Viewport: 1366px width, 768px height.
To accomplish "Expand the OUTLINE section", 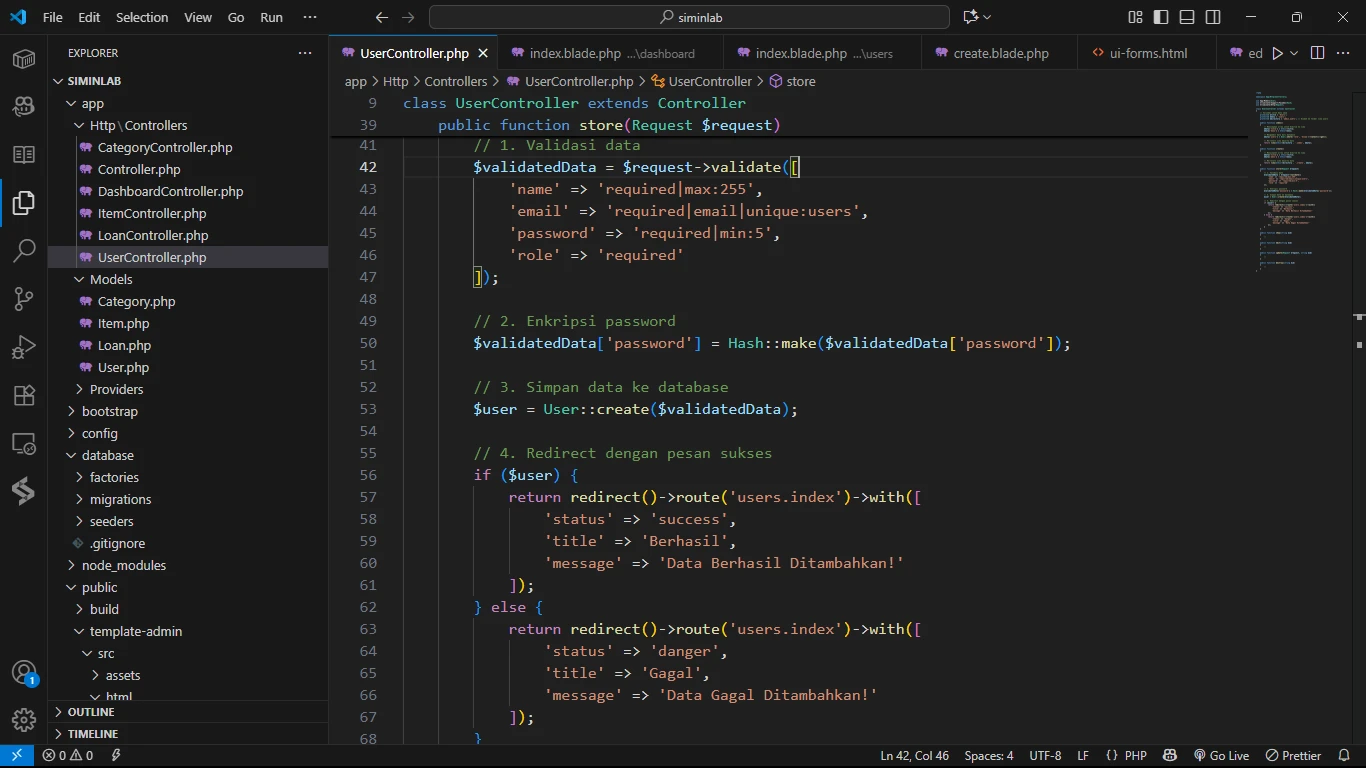I will 90,712.
